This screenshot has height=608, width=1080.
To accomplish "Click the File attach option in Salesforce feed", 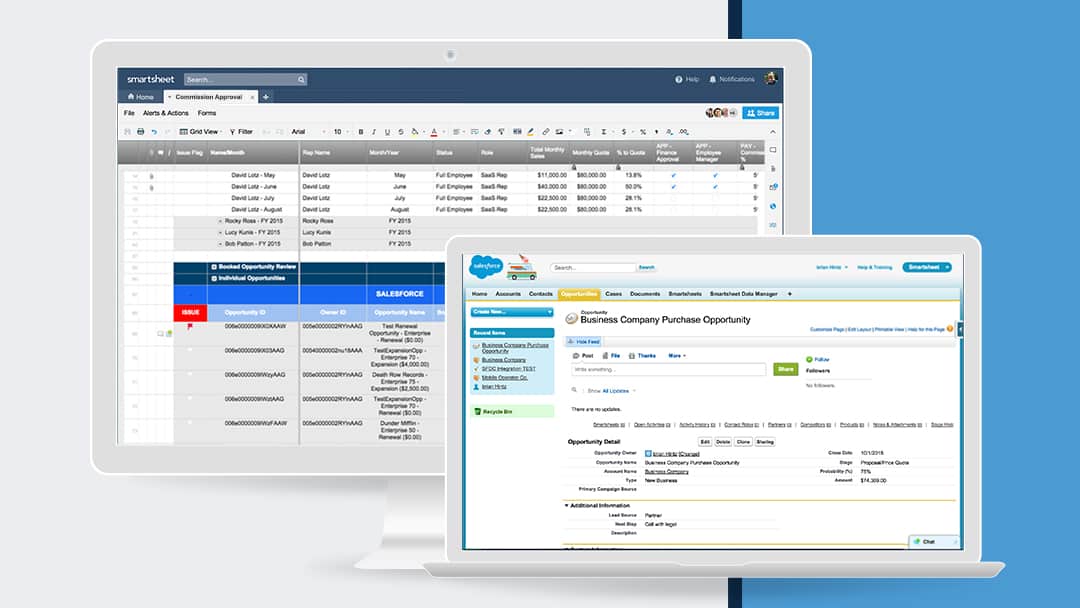I will coord(612,356).
